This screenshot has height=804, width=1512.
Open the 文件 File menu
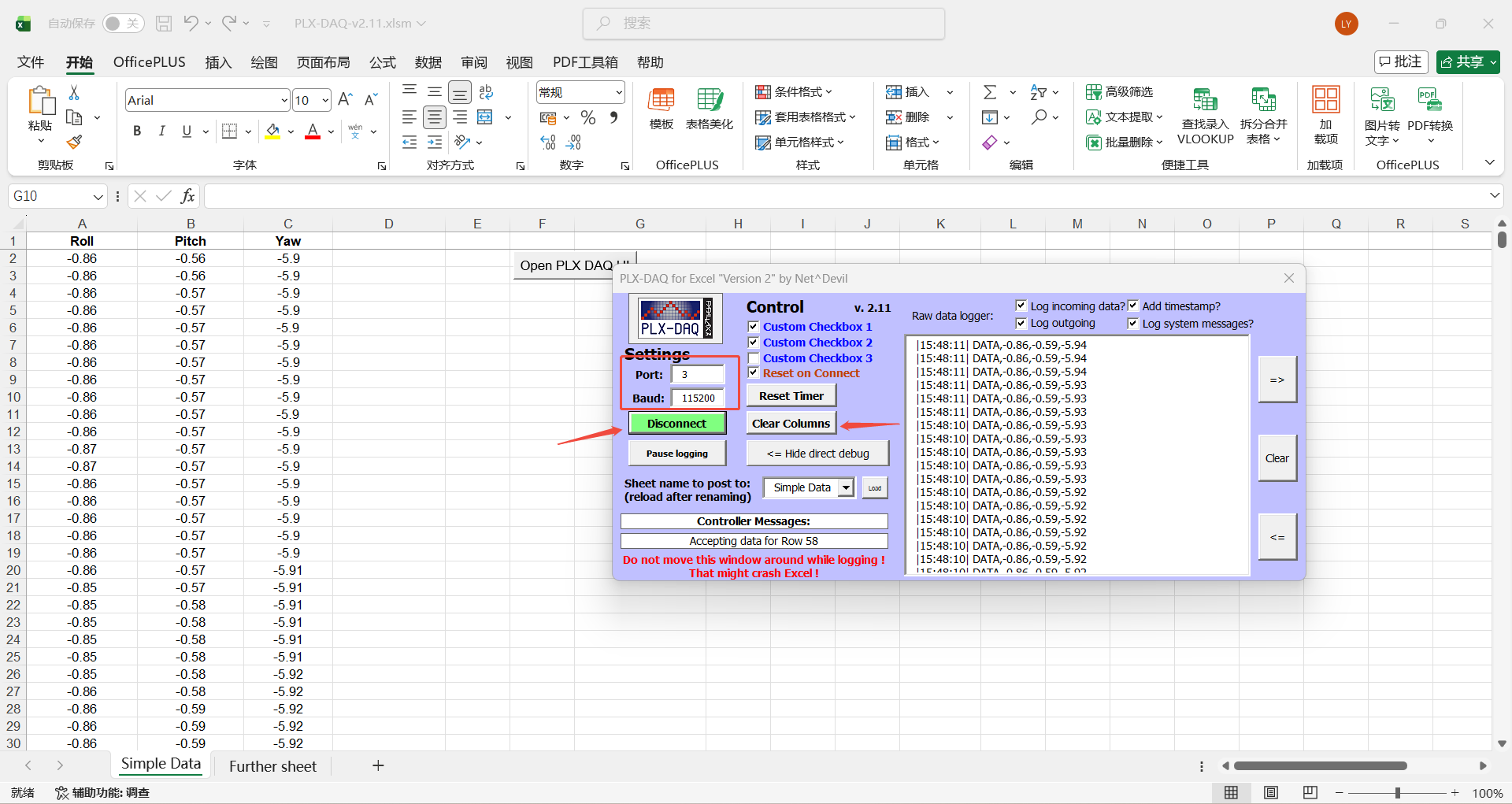pos(31,62)
